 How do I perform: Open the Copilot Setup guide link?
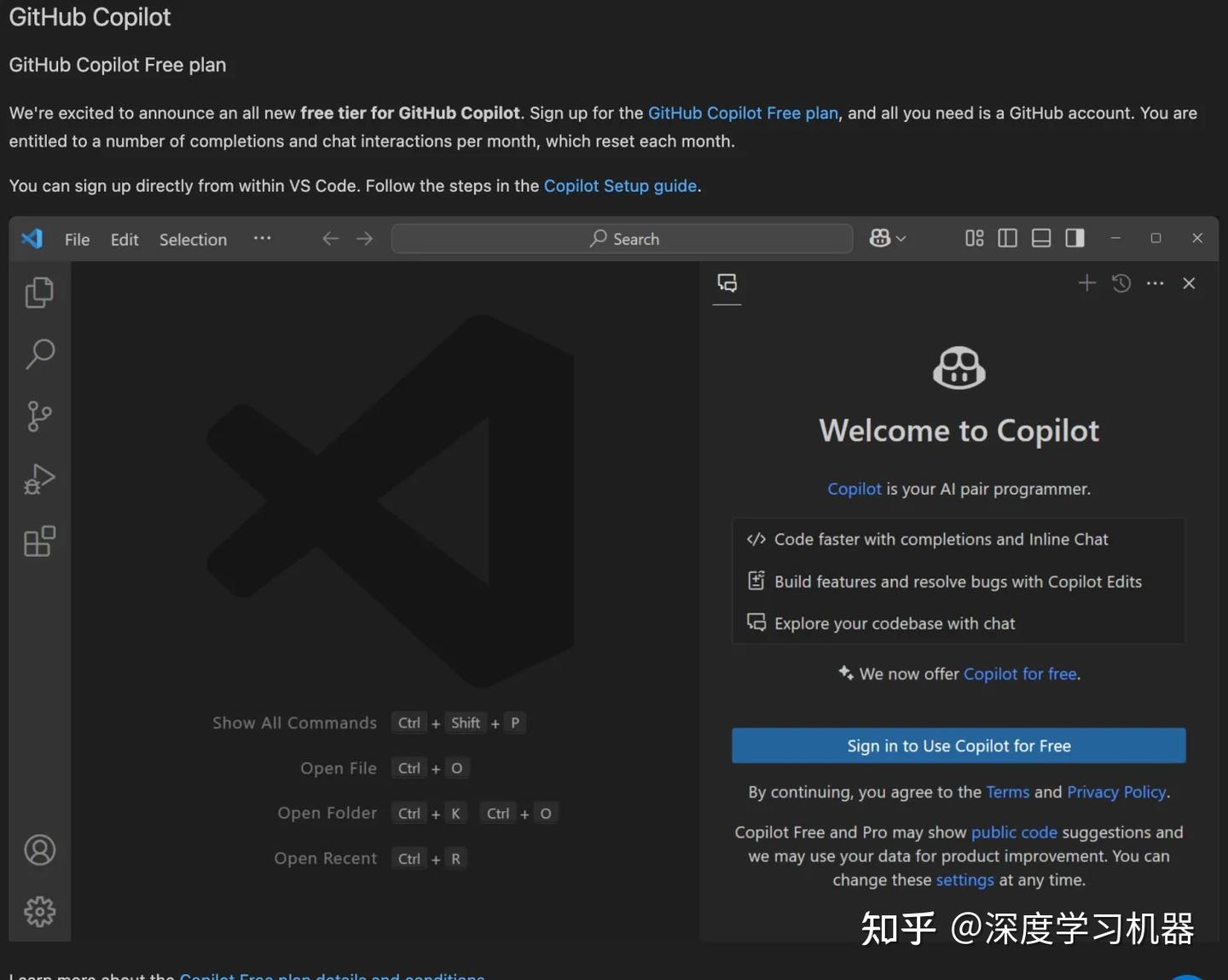pyautogui.click(x=621, y=185)
